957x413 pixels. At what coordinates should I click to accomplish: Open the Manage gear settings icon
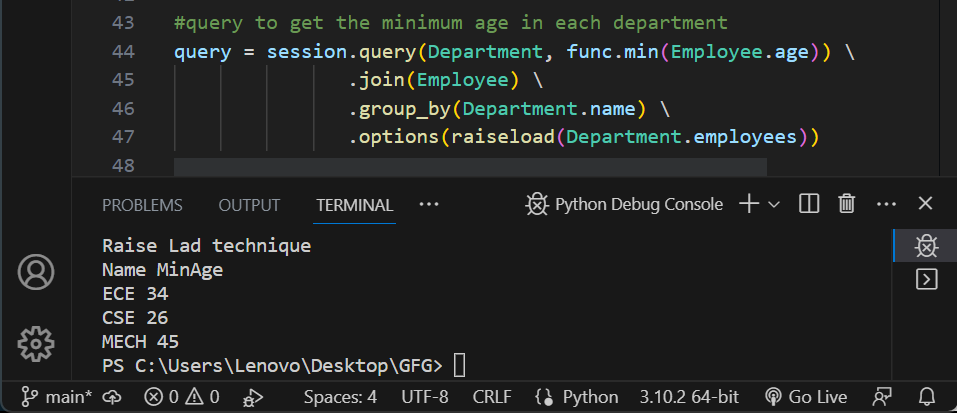(x=36, y=342)
